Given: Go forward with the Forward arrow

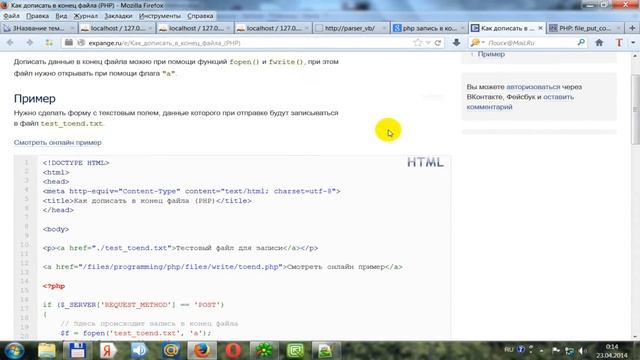Looking at the screenshot, I should [30, 42].
